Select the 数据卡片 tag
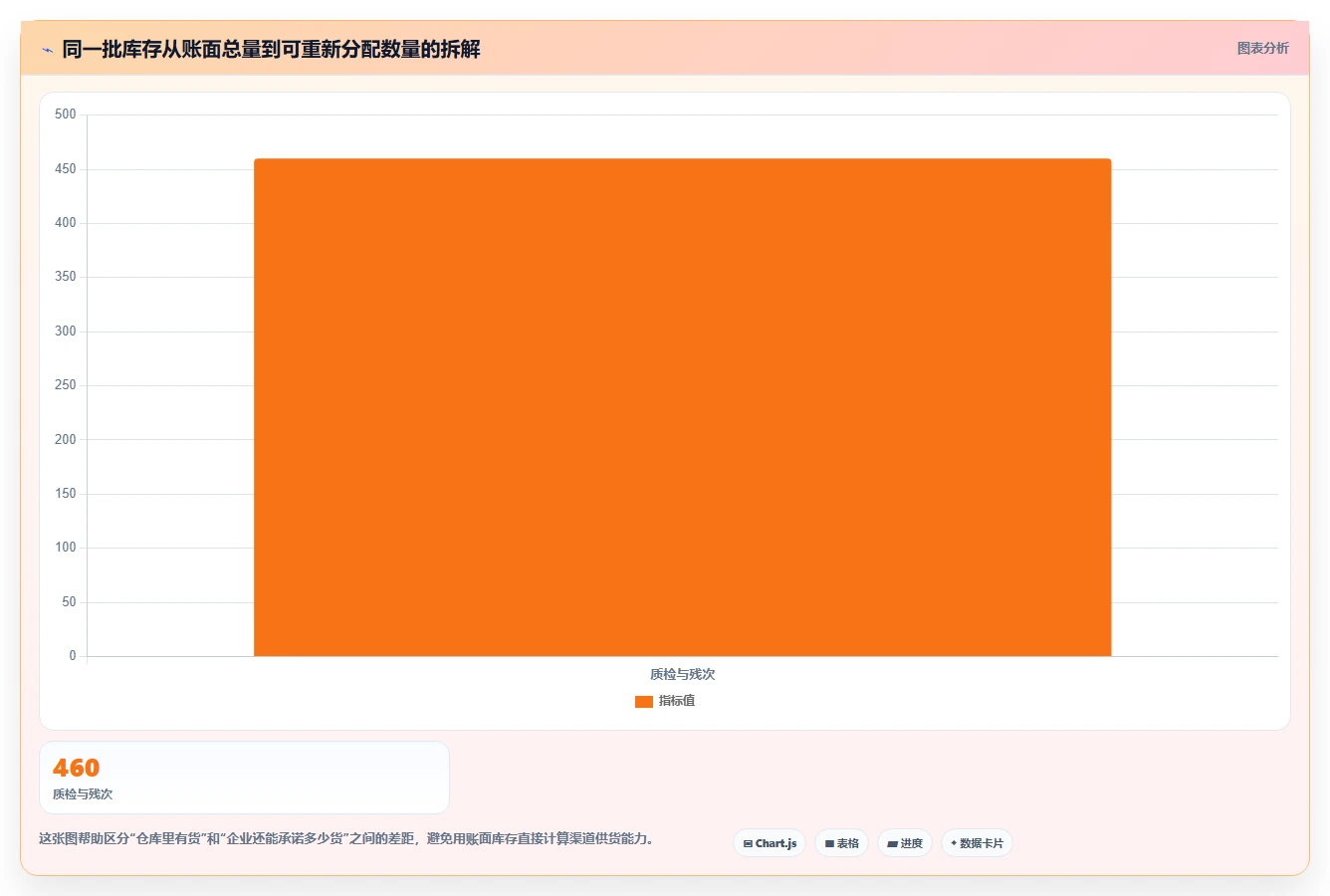Screen dimensions: 1330x896 pos(977,843)
